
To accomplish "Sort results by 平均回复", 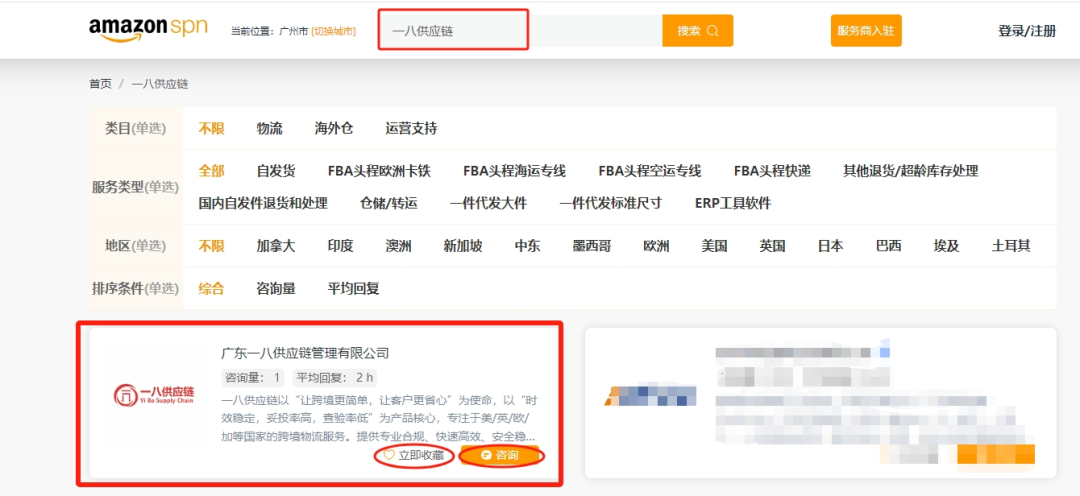I will click(x=353, y=289).
